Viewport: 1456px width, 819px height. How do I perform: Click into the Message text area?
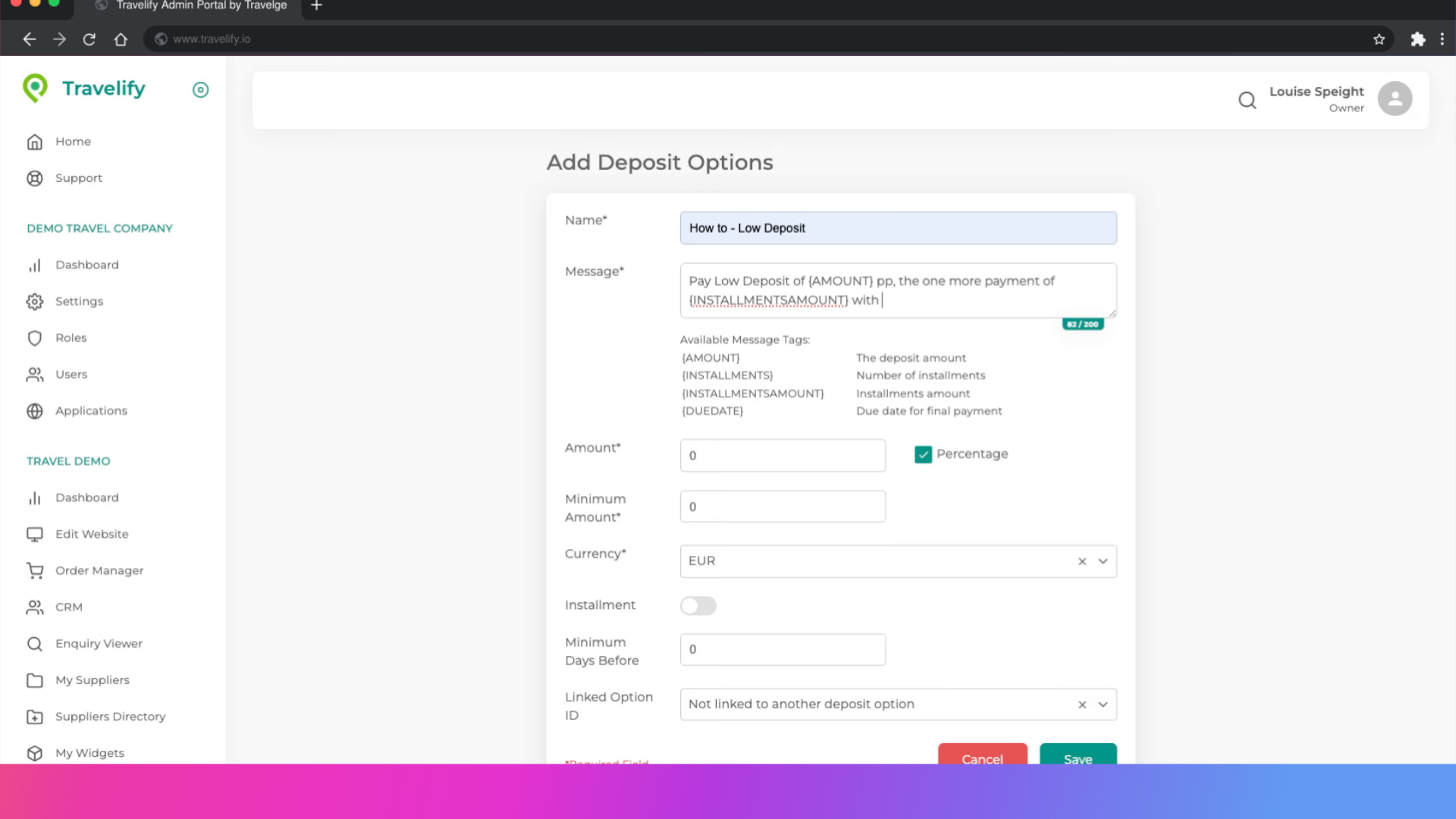tap(897, 290)
